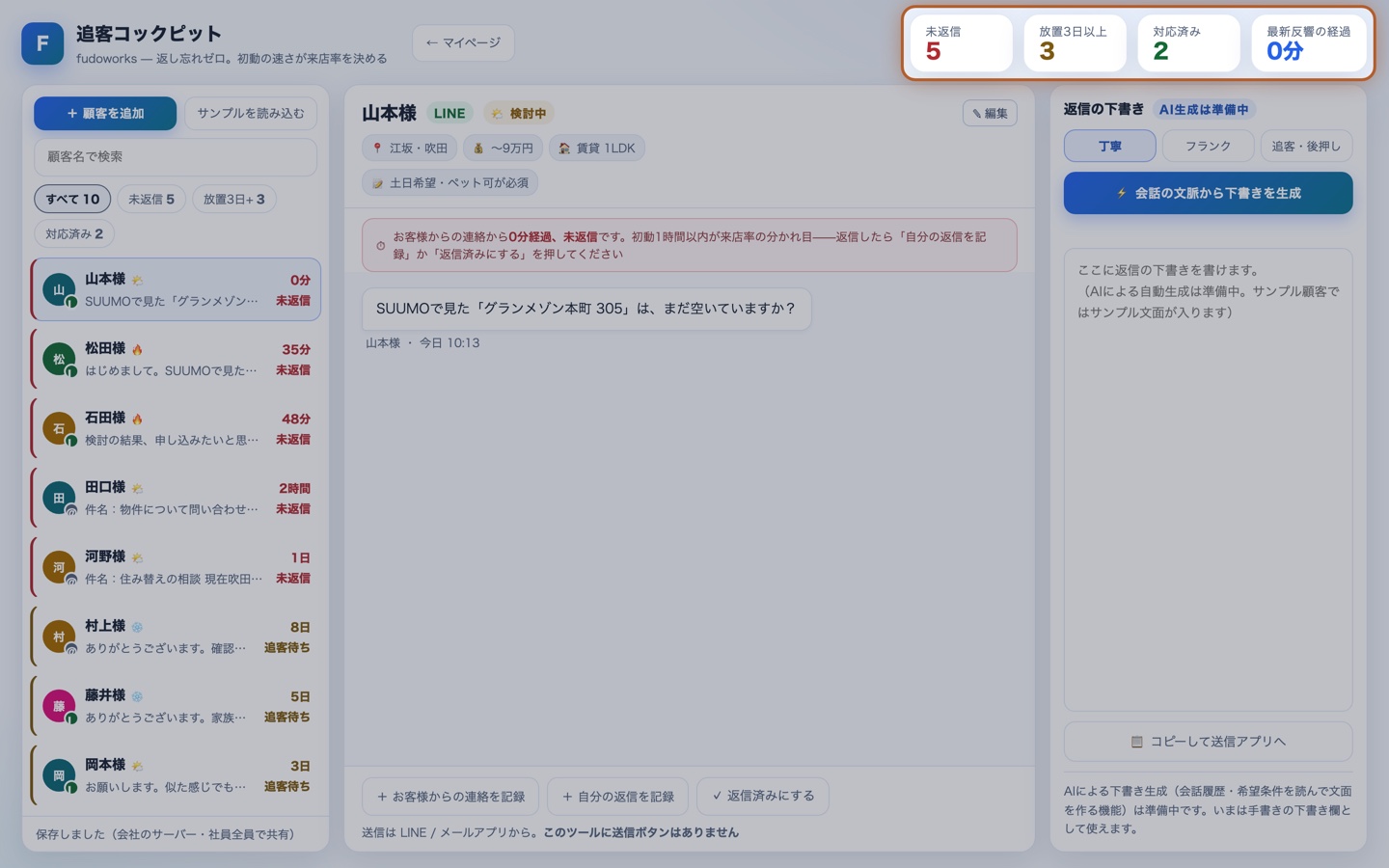The image size is (1389, 868).
Task: Click the 最新反響の経過 0分 stat card
Action: click(1309, 42)
